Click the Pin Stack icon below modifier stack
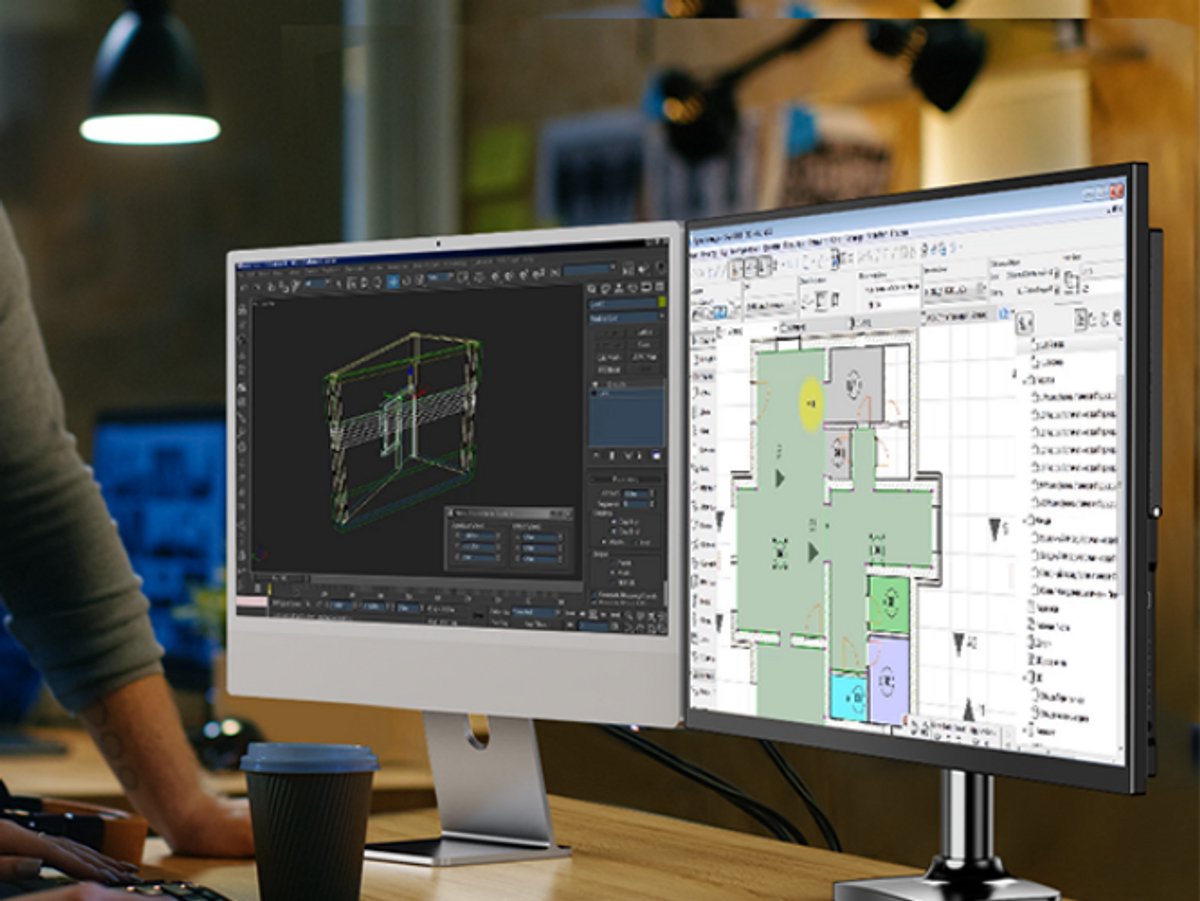The height and width of the screenshot is (901, 1200). click(597, 455)
